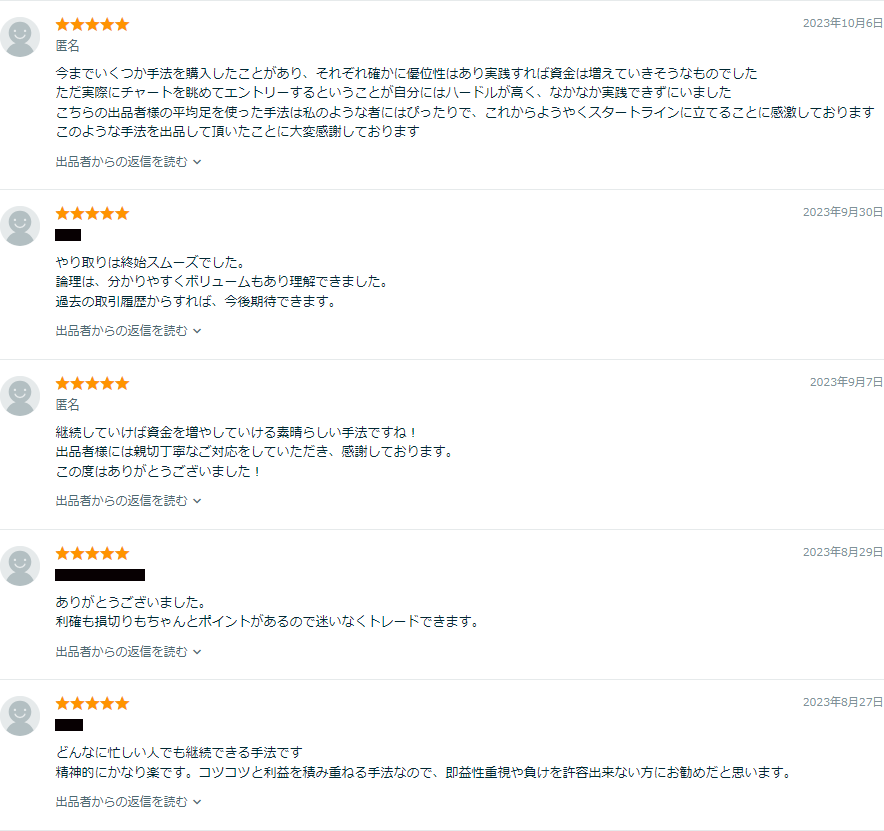The width and height of the screenshot is (884, 831).
Task: Expand seller reply under September 30 review
Action: tap(128, 330)
